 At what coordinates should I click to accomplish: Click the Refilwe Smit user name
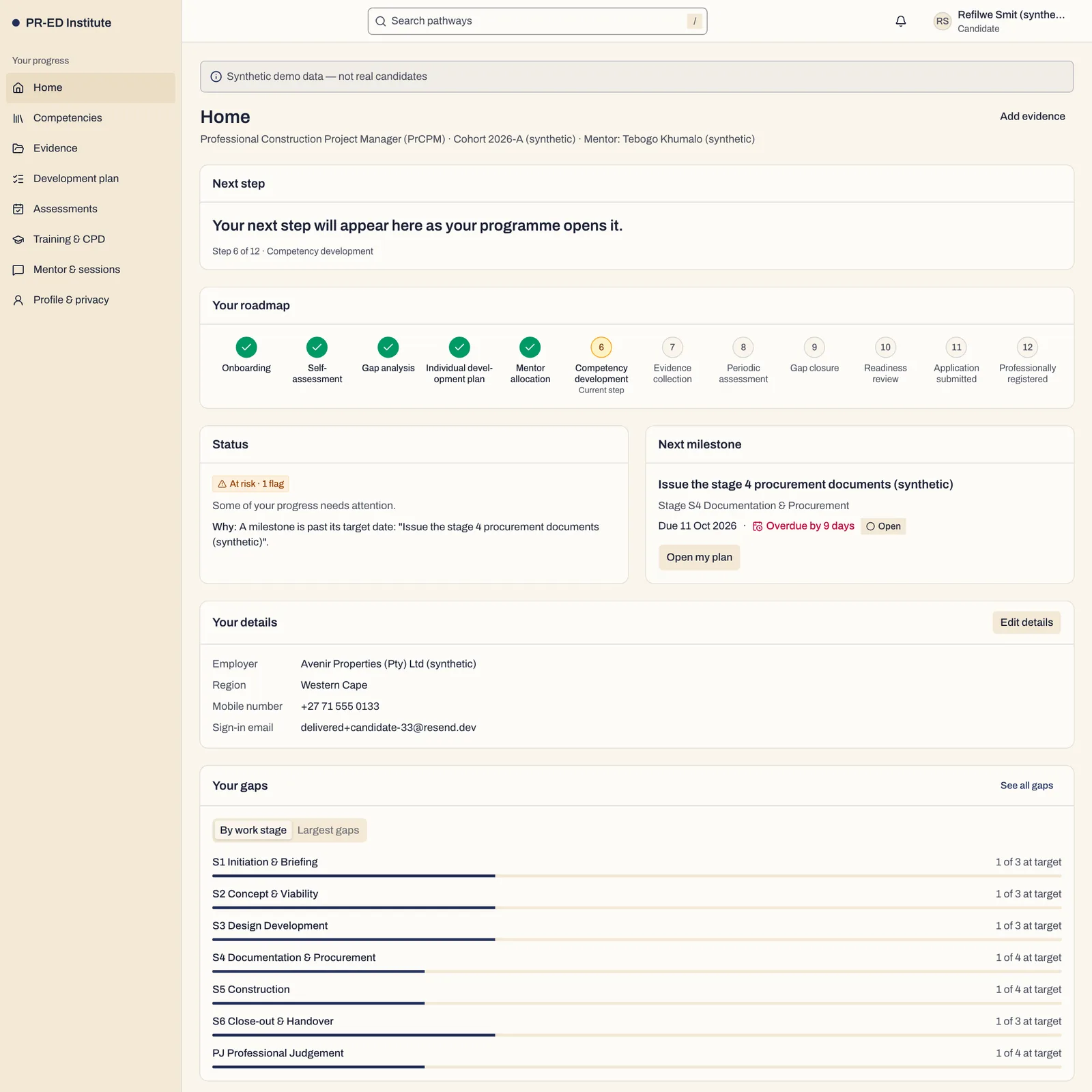[1011, 14]
